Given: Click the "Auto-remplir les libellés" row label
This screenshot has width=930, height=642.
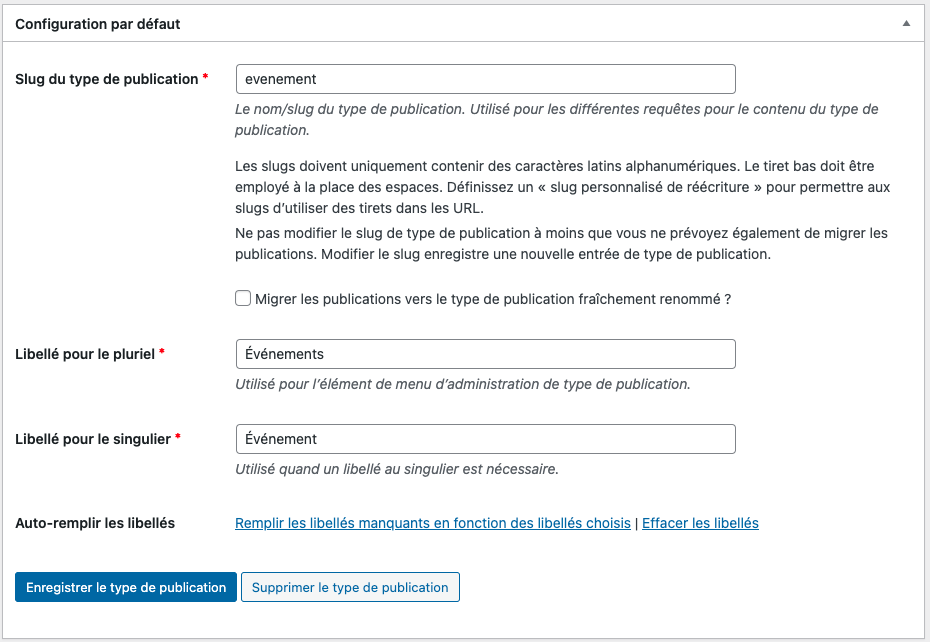Looking at the screenshot, I should pyautogui.click(x=95, y=523).
